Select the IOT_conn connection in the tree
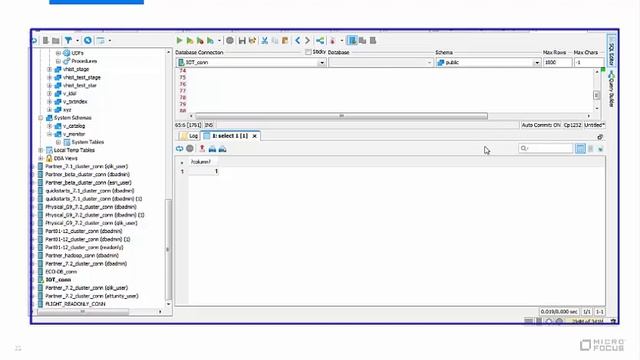The image size is (640, 360). (x=58, y=280)
